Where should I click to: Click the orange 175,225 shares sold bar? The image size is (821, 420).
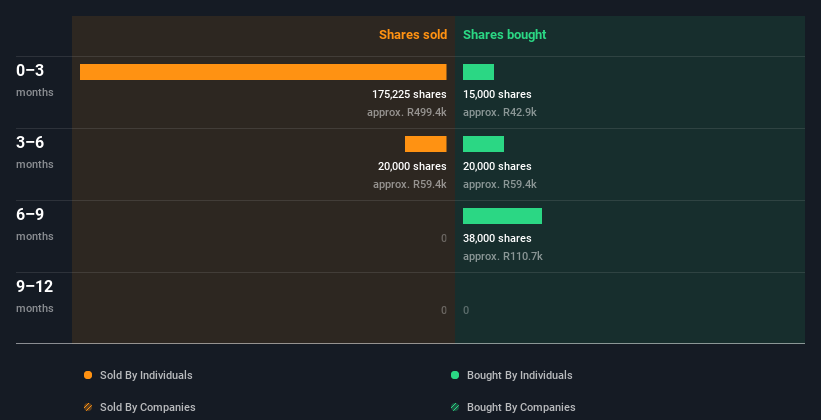point(263,72)
